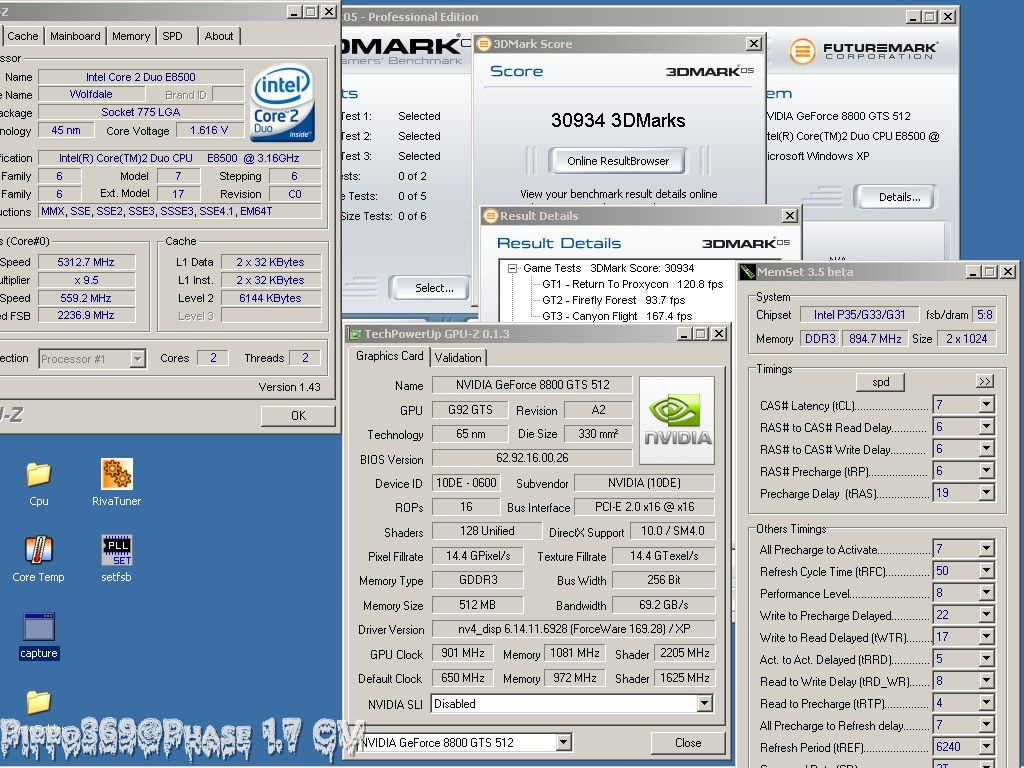Screen dimensions: 1024x768
Task: Open the Refresh Period (tREF) dropdown
Action: pyautogui.click(x=986, y=747)
